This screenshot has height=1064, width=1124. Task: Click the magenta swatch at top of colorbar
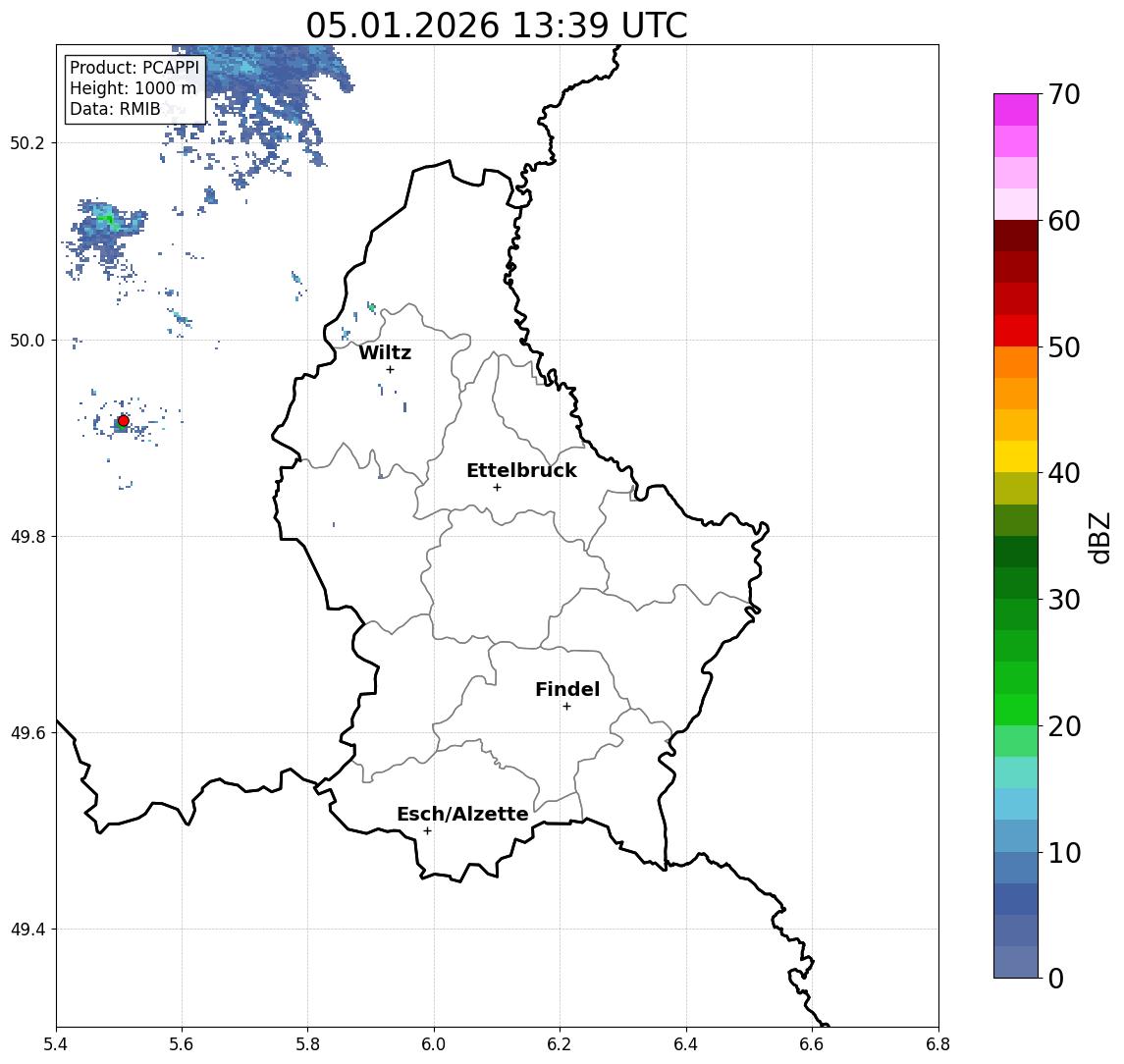[x=1016, y=110]
